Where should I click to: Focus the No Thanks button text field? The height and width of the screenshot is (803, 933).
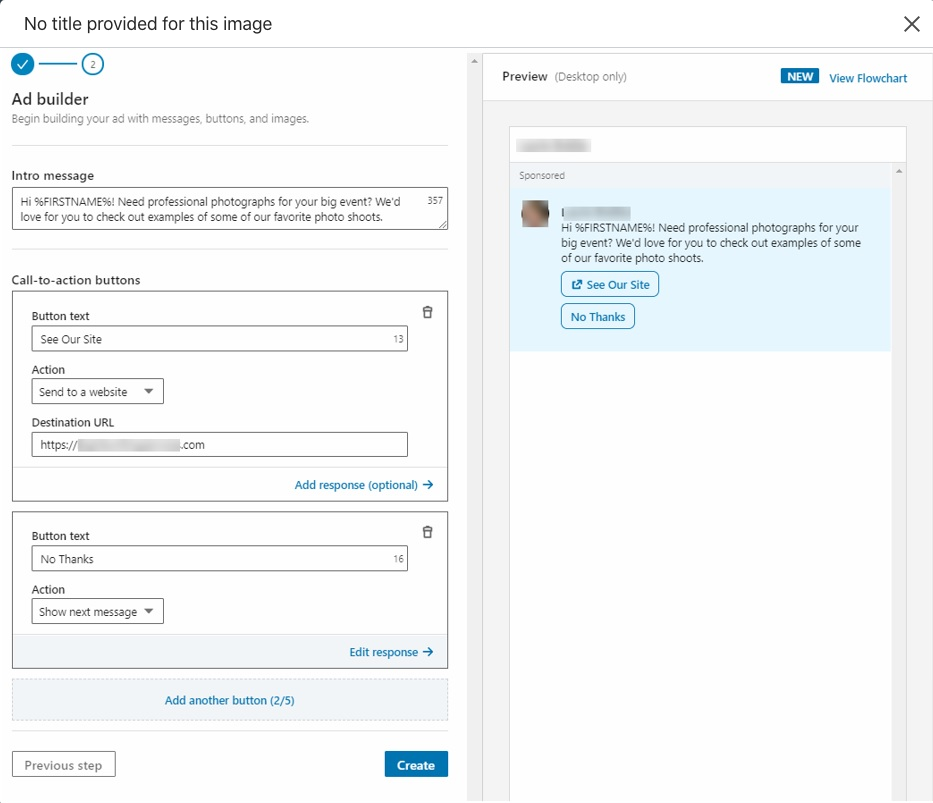coord(210,559)
